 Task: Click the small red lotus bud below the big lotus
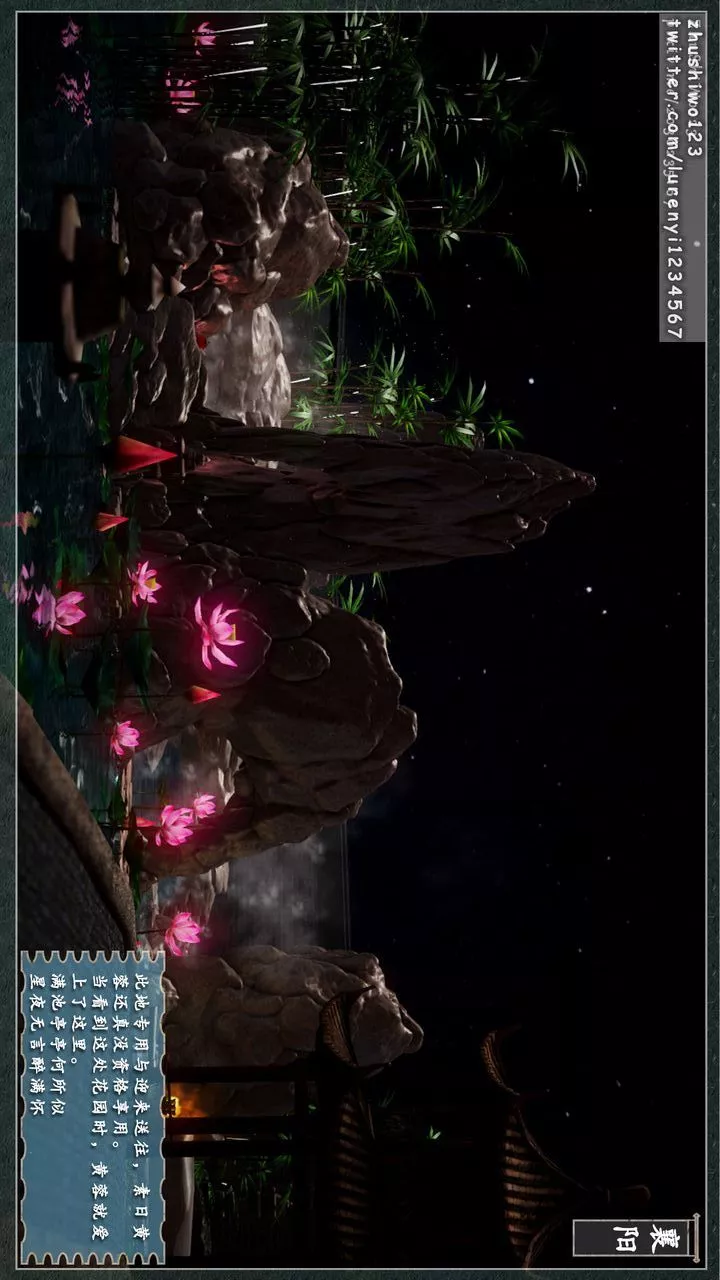point(202,694)
